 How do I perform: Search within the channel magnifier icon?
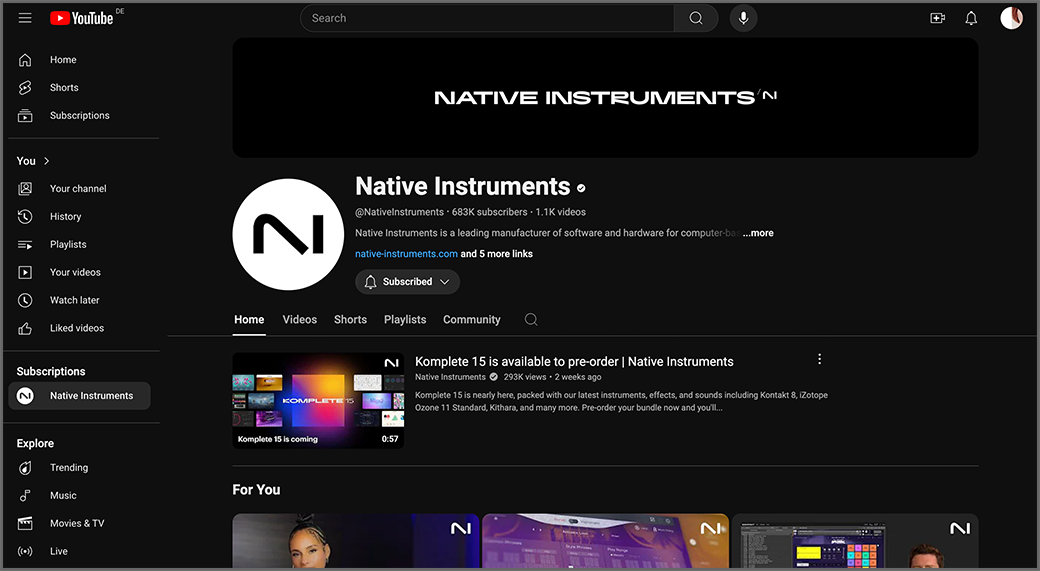(531, 320)
